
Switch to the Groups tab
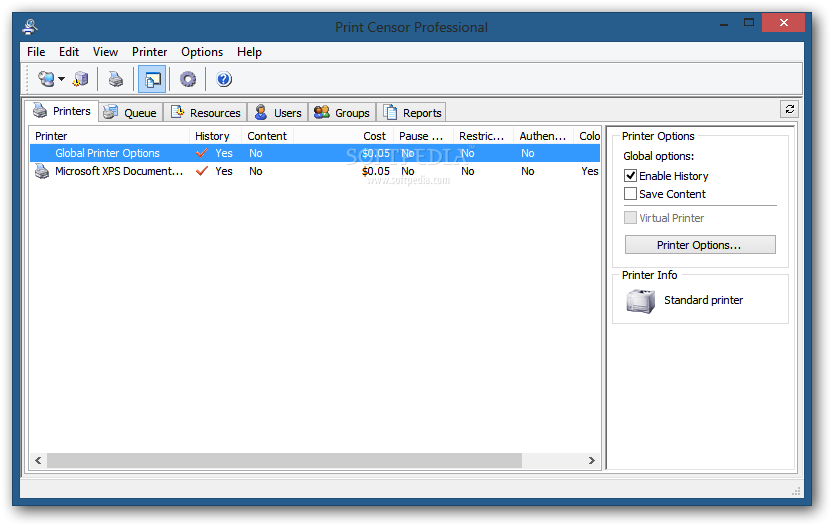click(x=342, y=113)
